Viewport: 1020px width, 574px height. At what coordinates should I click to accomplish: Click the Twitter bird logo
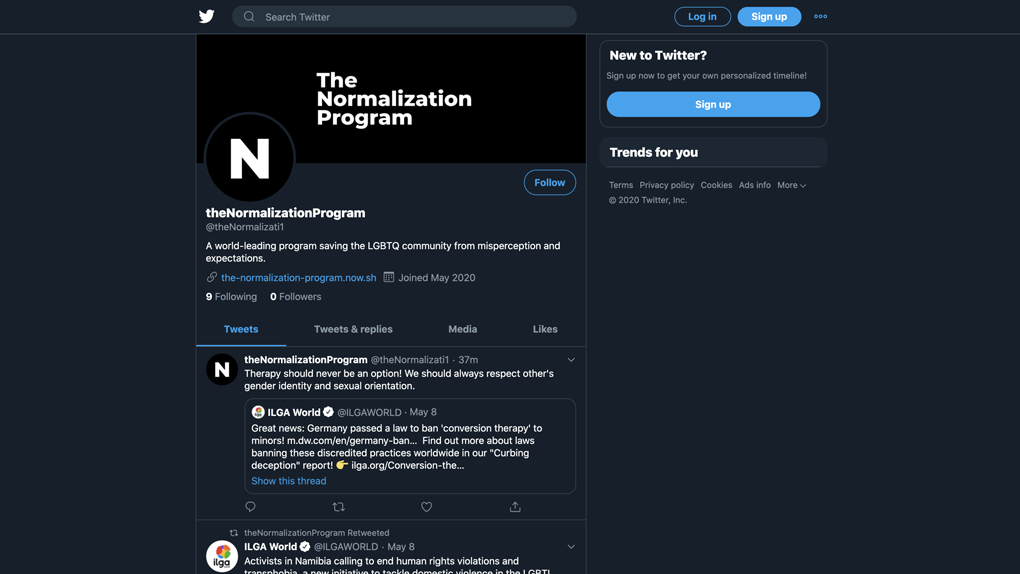tap(207, 16)
